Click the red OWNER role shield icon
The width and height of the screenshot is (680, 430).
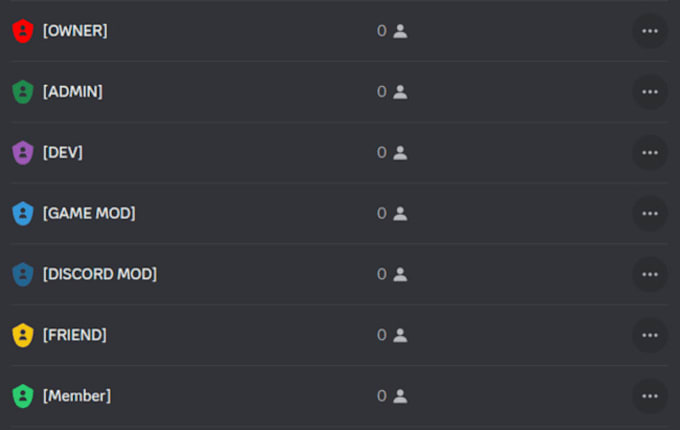click(22, 31)
